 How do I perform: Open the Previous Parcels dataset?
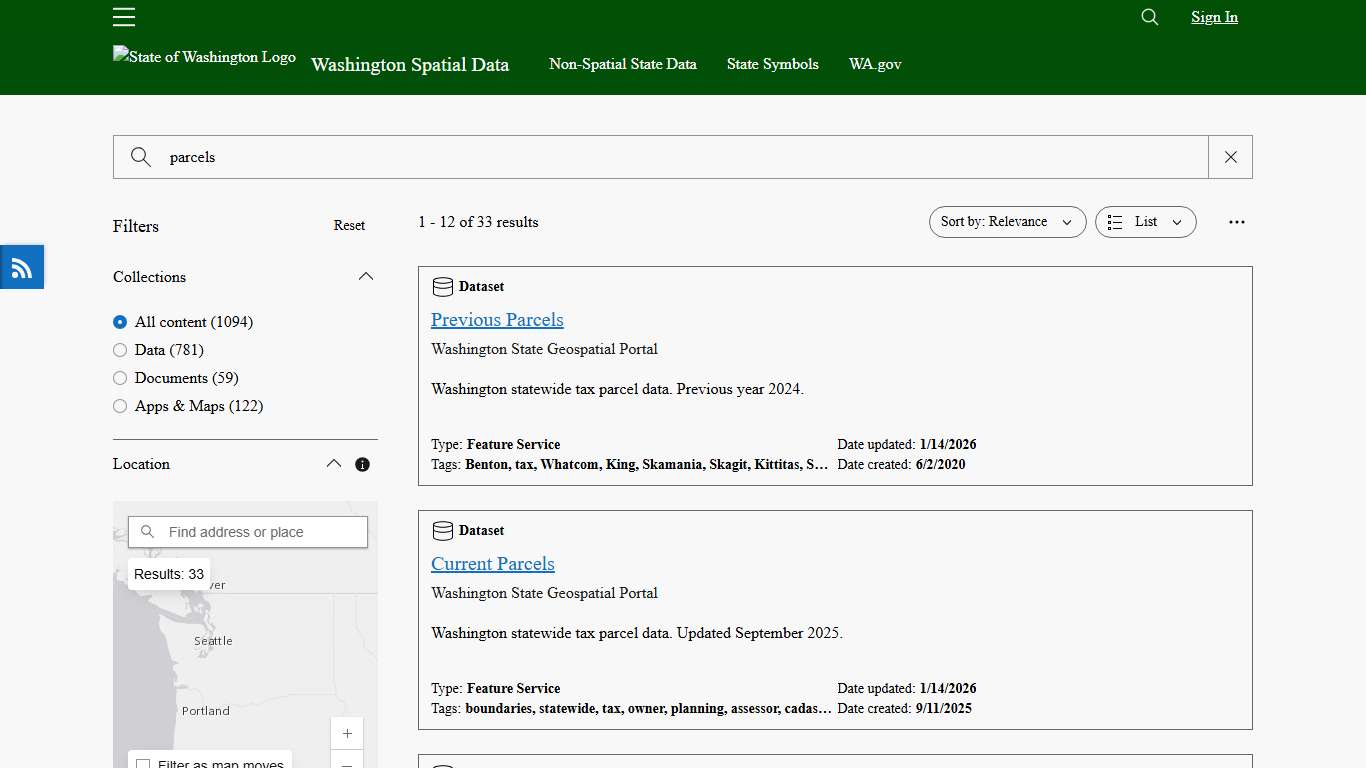[497, 319]
